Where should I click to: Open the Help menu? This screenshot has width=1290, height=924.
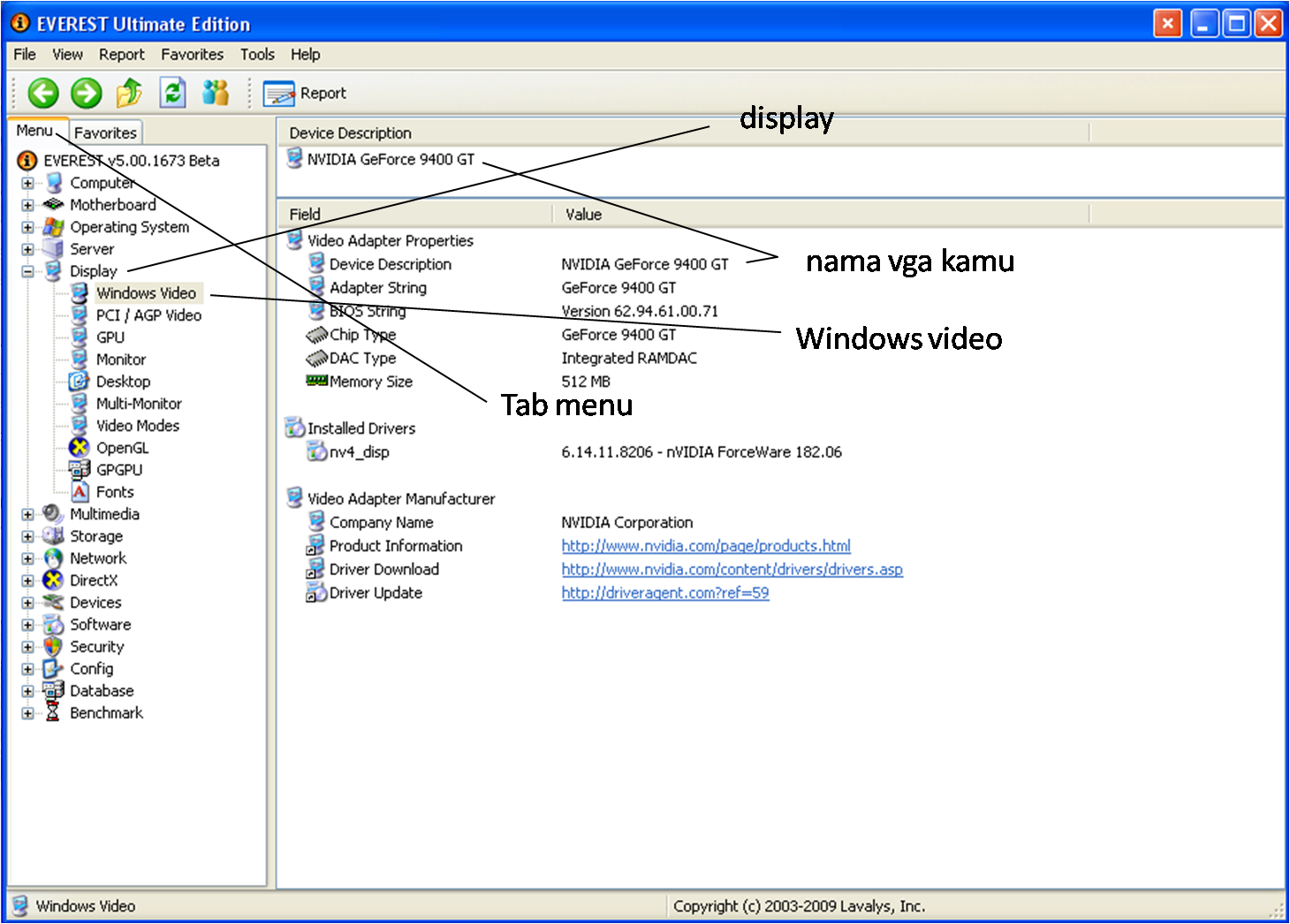(305, 55)
